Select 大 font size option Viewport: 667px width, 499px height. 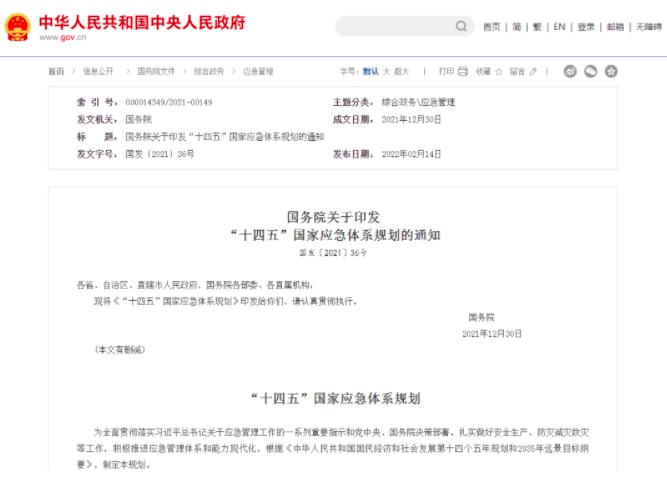386,71
